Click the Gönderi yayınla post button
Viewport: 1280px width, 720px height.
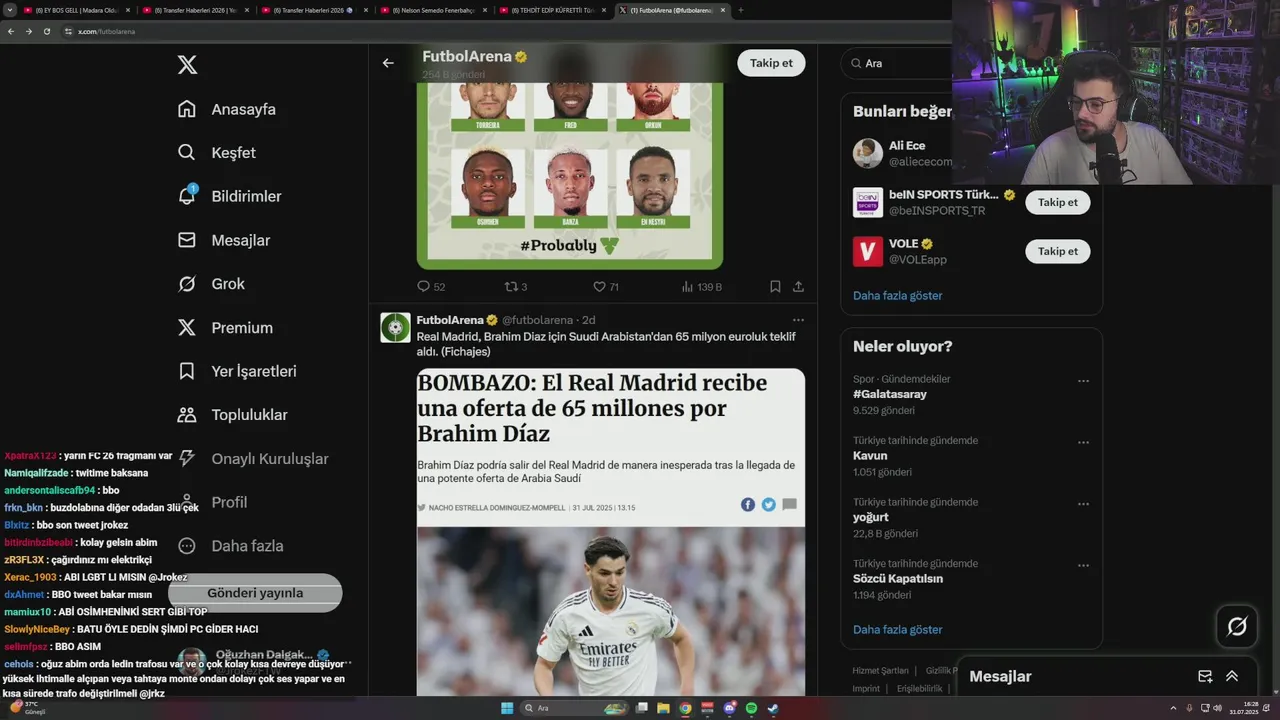[255, 593]
